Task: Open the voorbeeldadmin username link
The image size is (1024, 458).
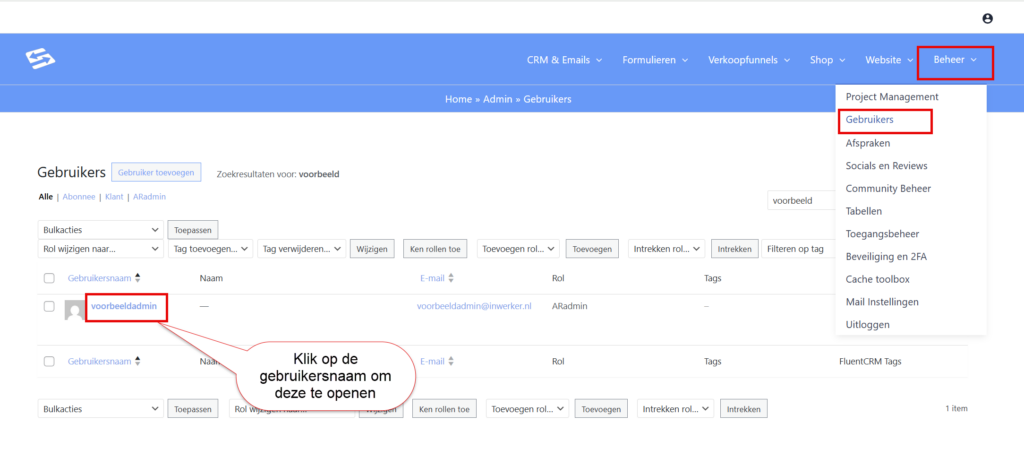Action: 124,306
